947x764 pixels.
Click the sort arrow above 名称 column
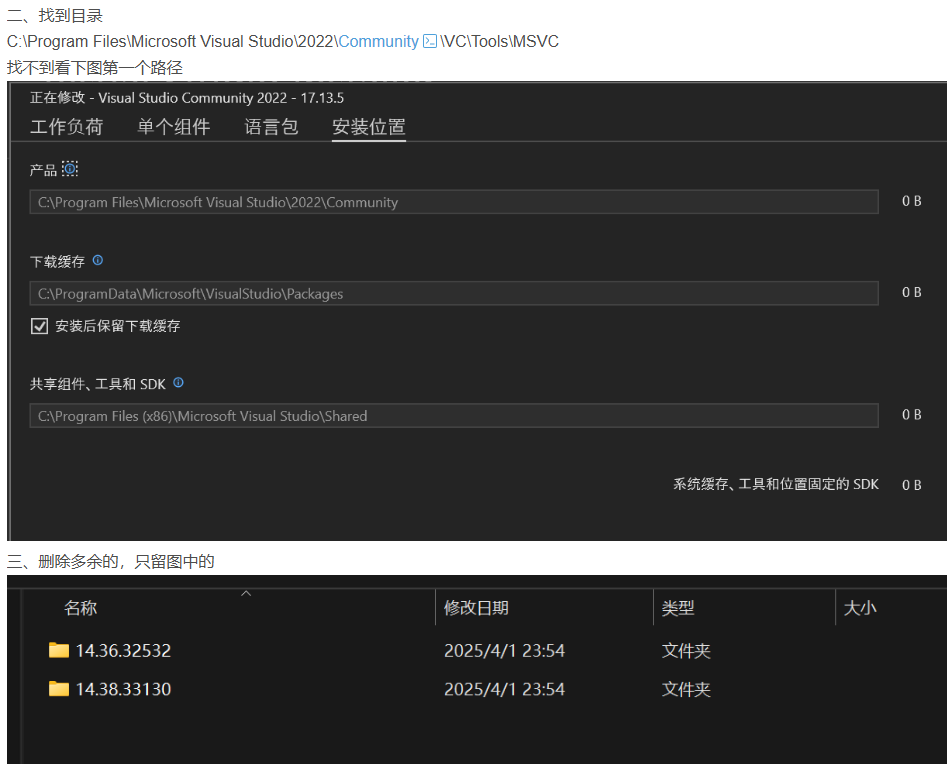[246, 594]
